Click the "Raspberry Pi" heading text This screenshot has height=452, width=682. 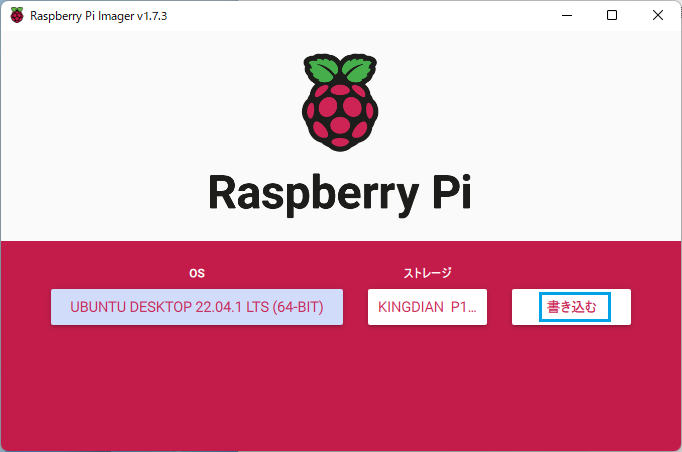point(340,194)
